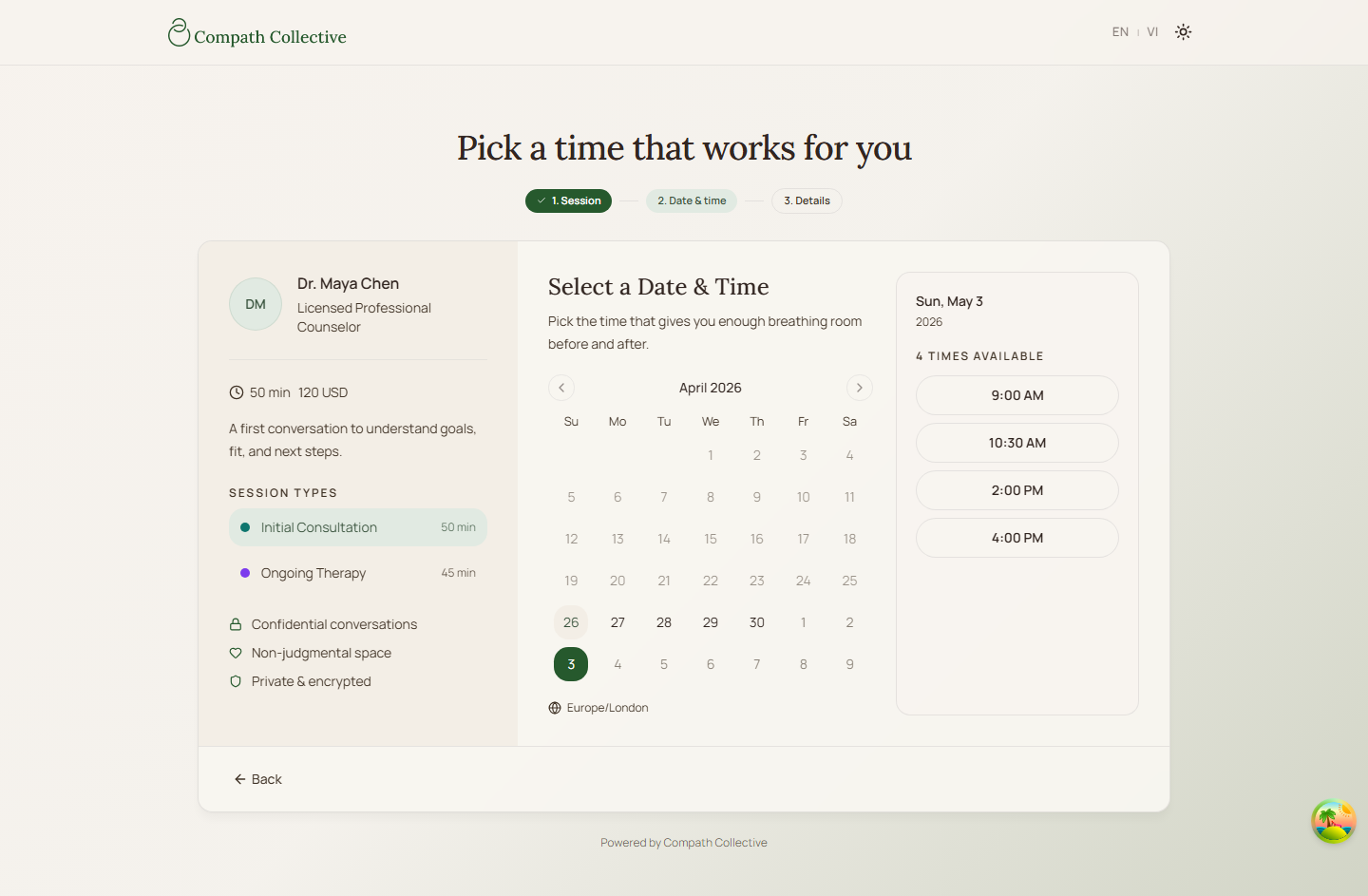
Task: Pick the 9:00 AM time slot
Action: (1017, 395)
